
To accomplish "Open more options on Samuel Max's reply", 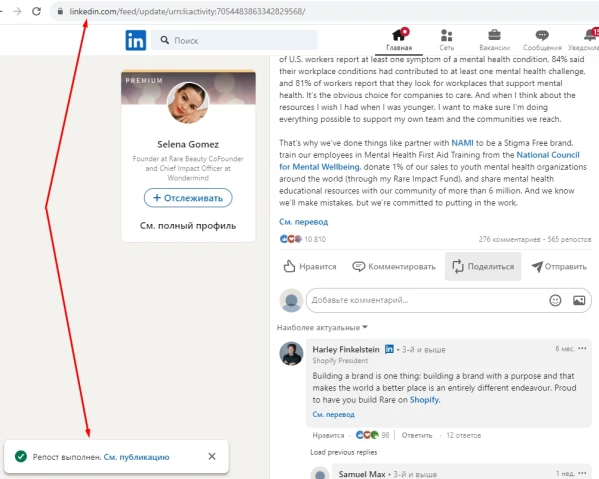I will click(582, 473).
